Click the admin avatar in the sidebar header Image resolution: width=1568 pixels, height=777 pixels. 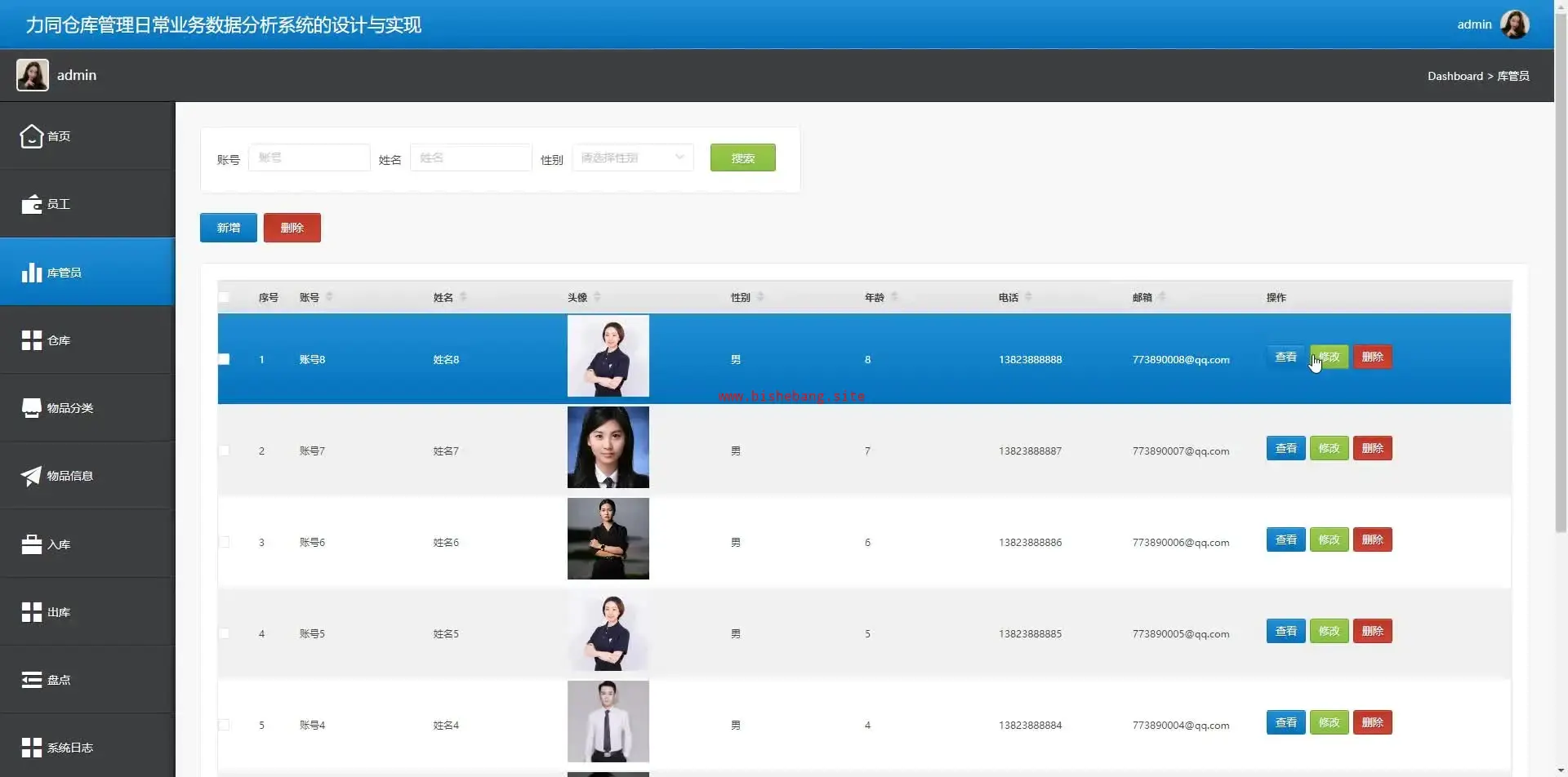33,75
